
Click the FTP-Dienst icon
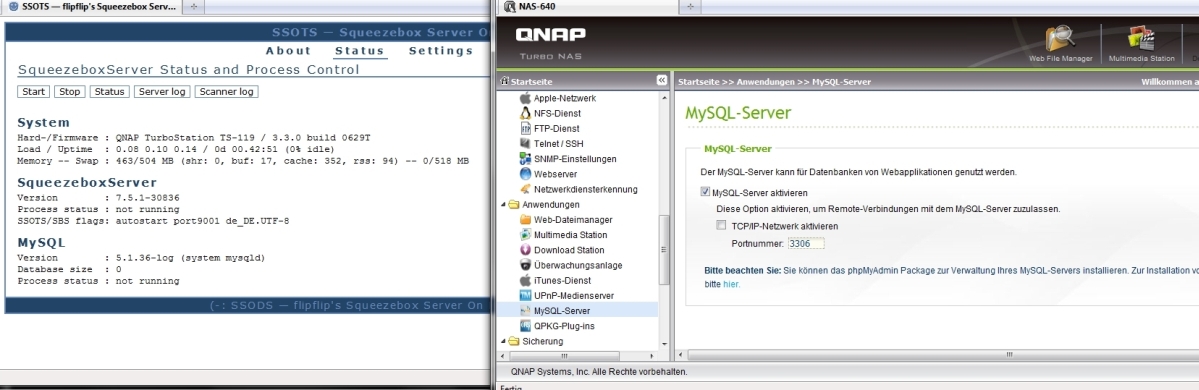[x=525, y=128]
